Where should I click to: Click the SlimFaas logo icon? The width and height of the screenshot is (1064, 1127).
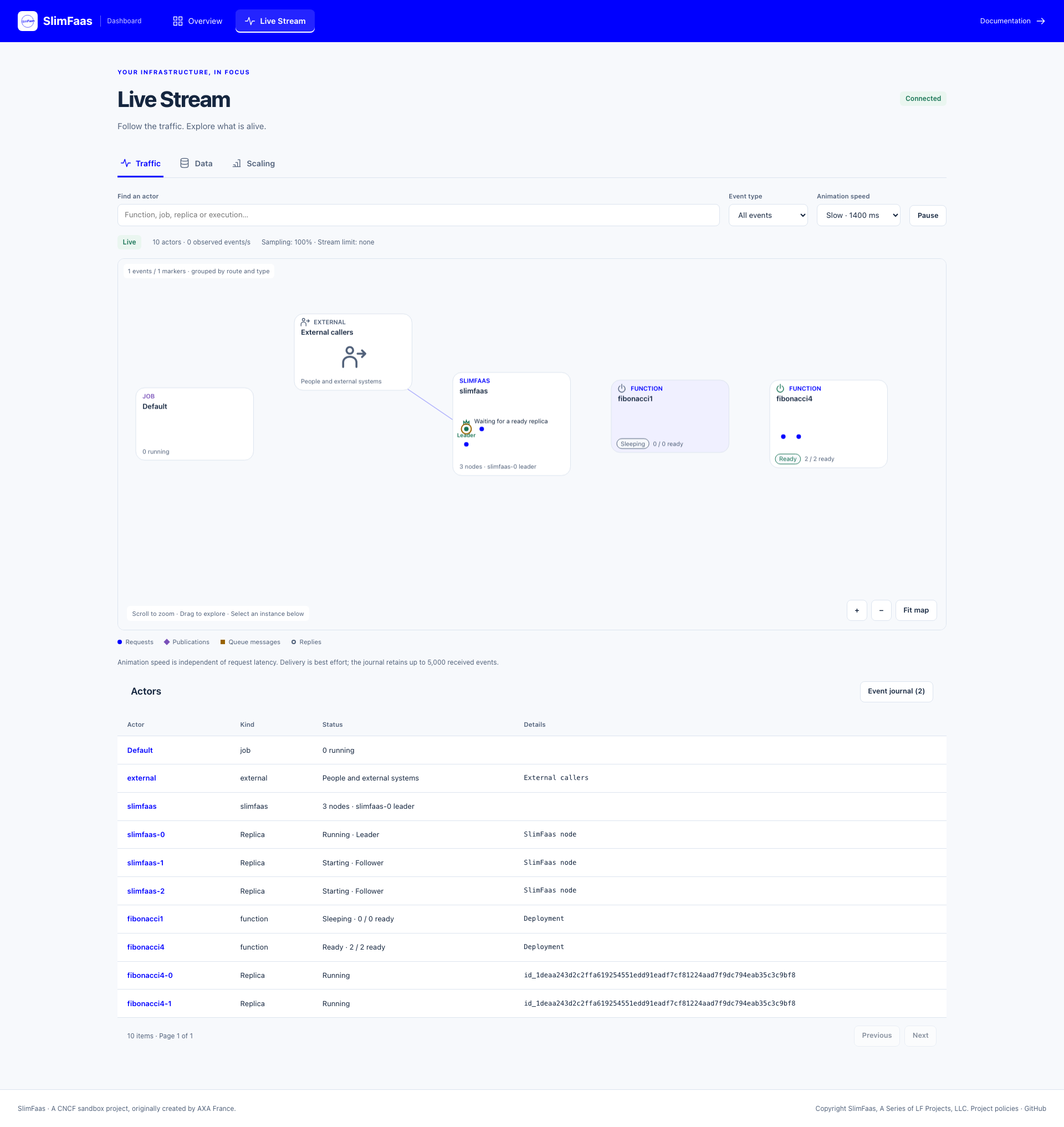point(28,21)
